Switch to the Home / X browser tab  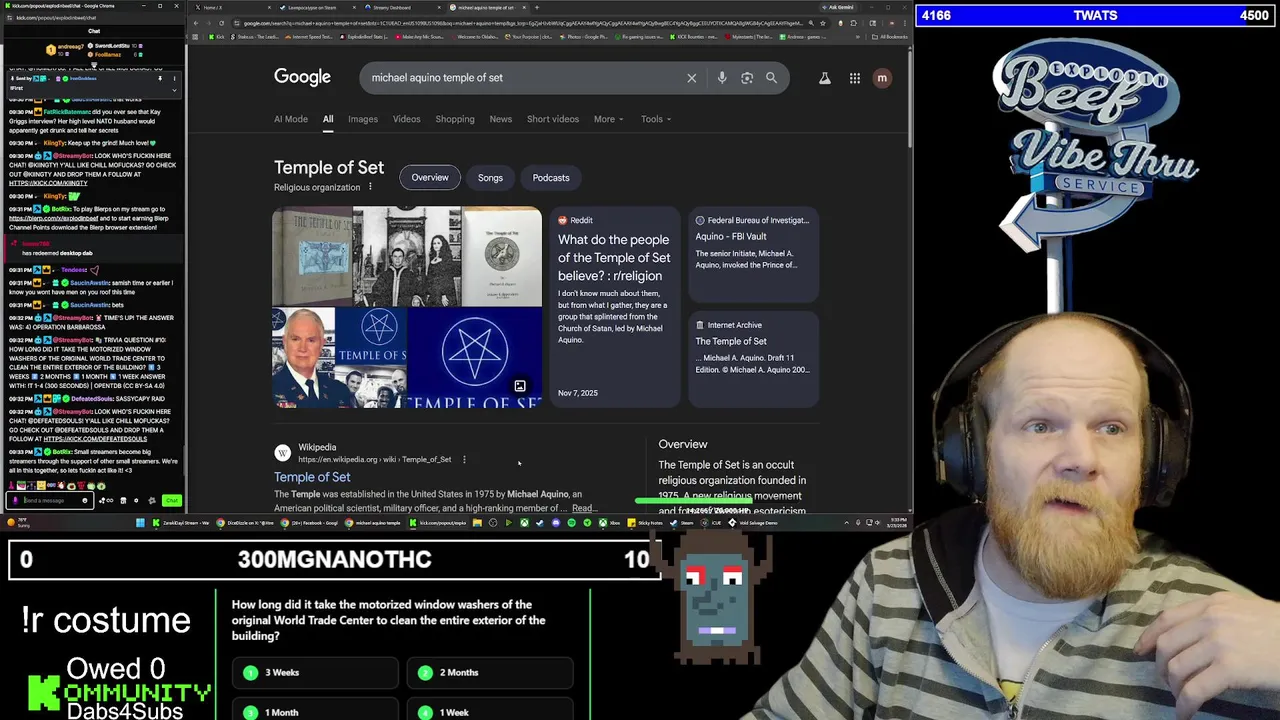[x=232, y=8]
